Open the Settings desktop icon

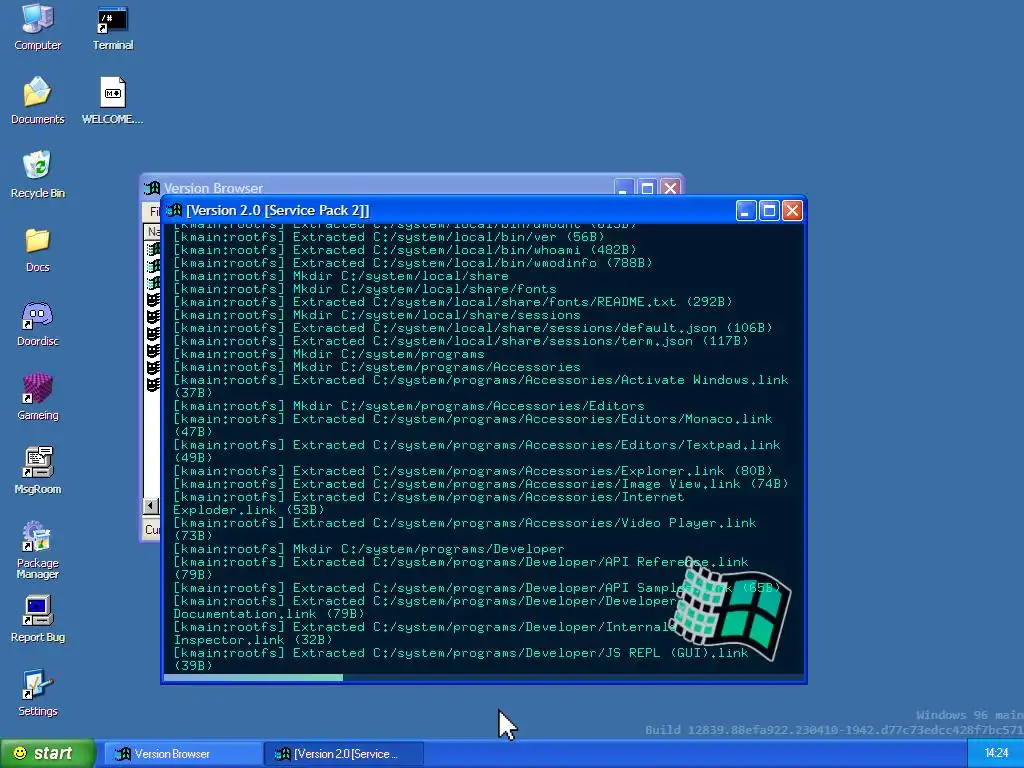point(37,693)
